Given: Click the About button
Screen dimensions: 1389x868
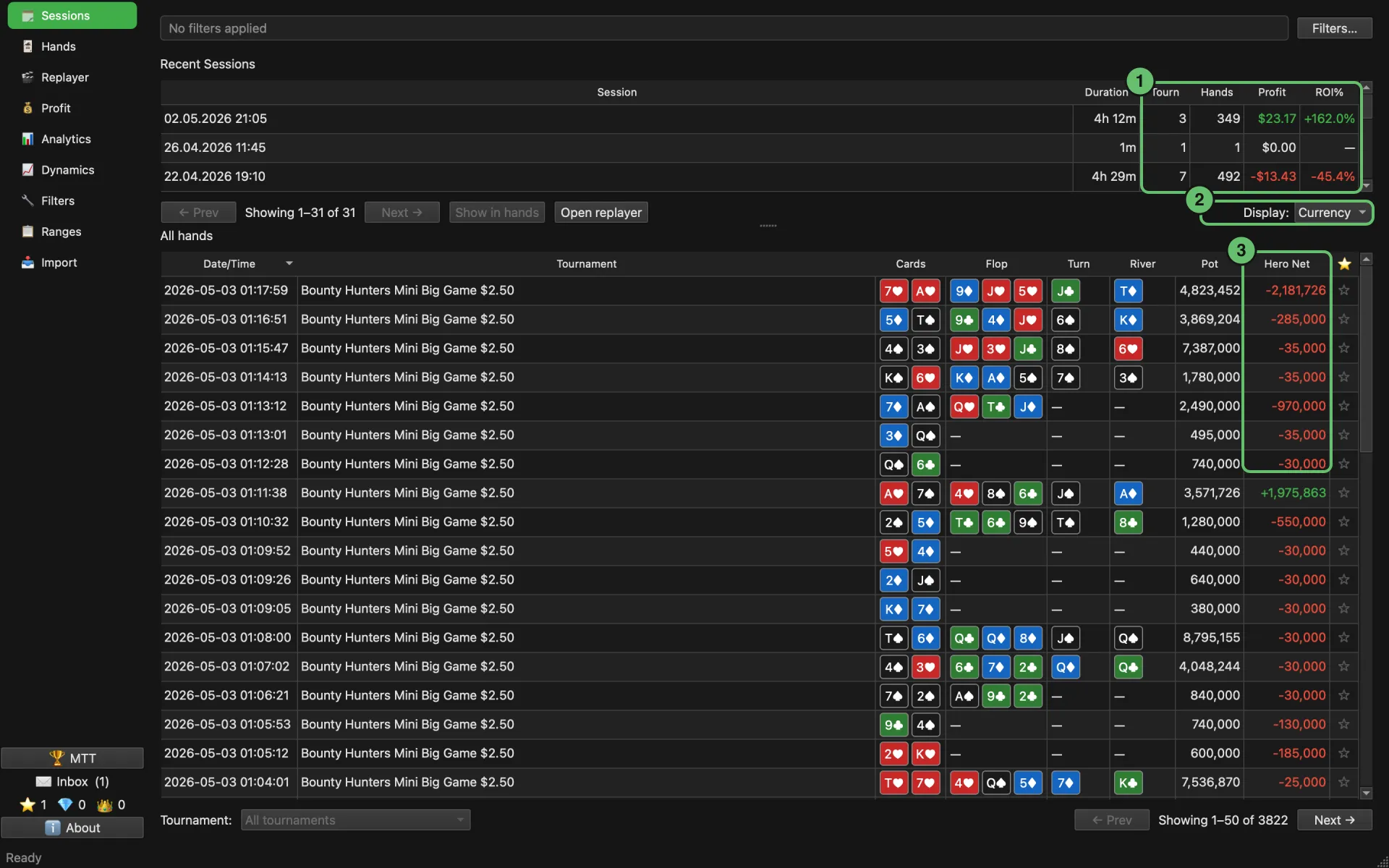Looking at the screenshot, I should 72,827.
